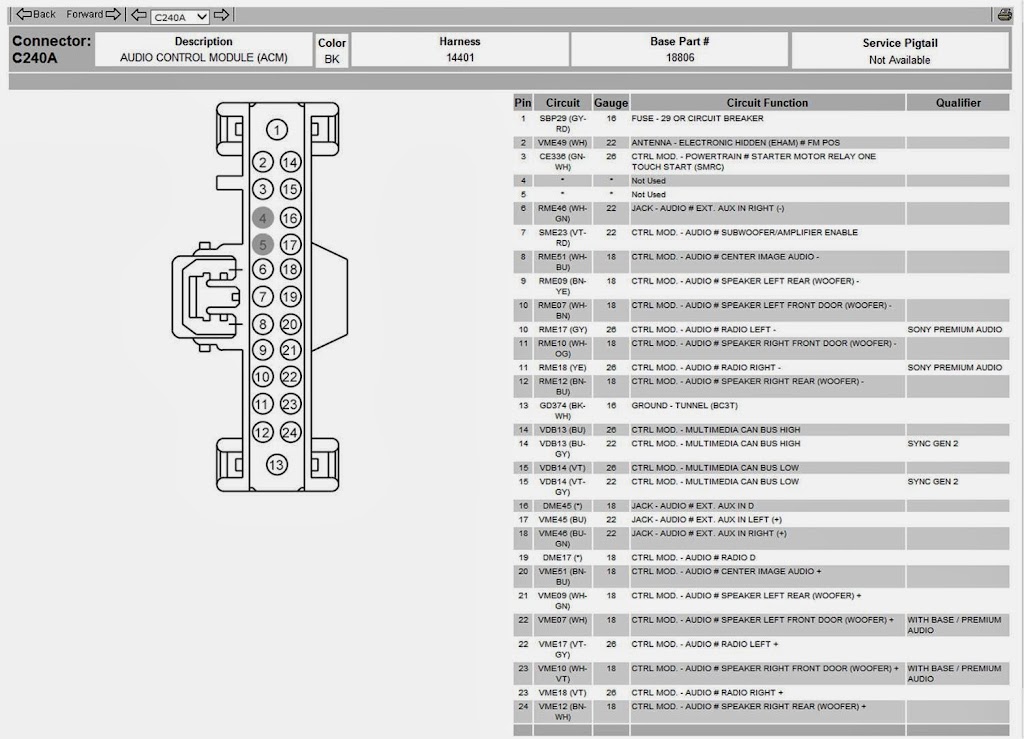Click 'SPEAKER RIGHT REAR (WOOFER) +' function
The image size is (1024, 739).
click(x=748, y=706)
